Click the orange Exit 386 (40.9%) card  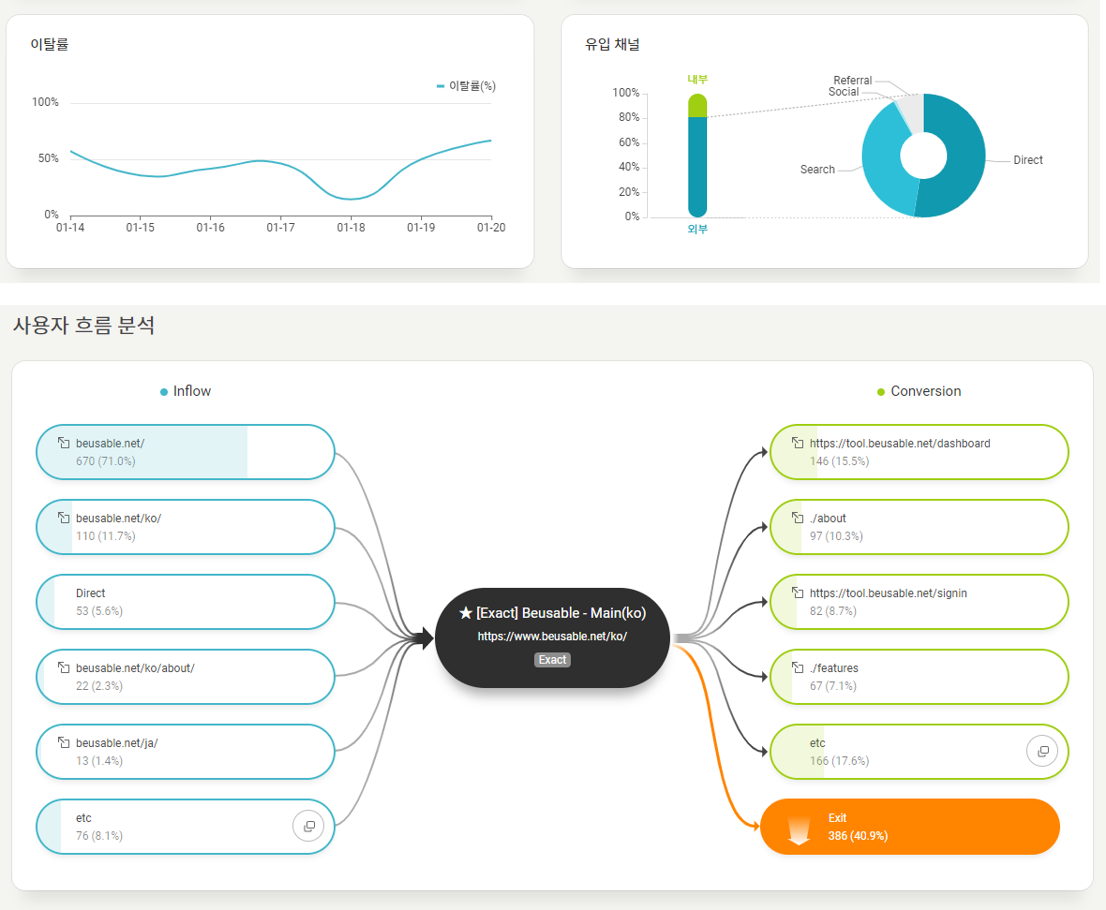coord(910,827)
